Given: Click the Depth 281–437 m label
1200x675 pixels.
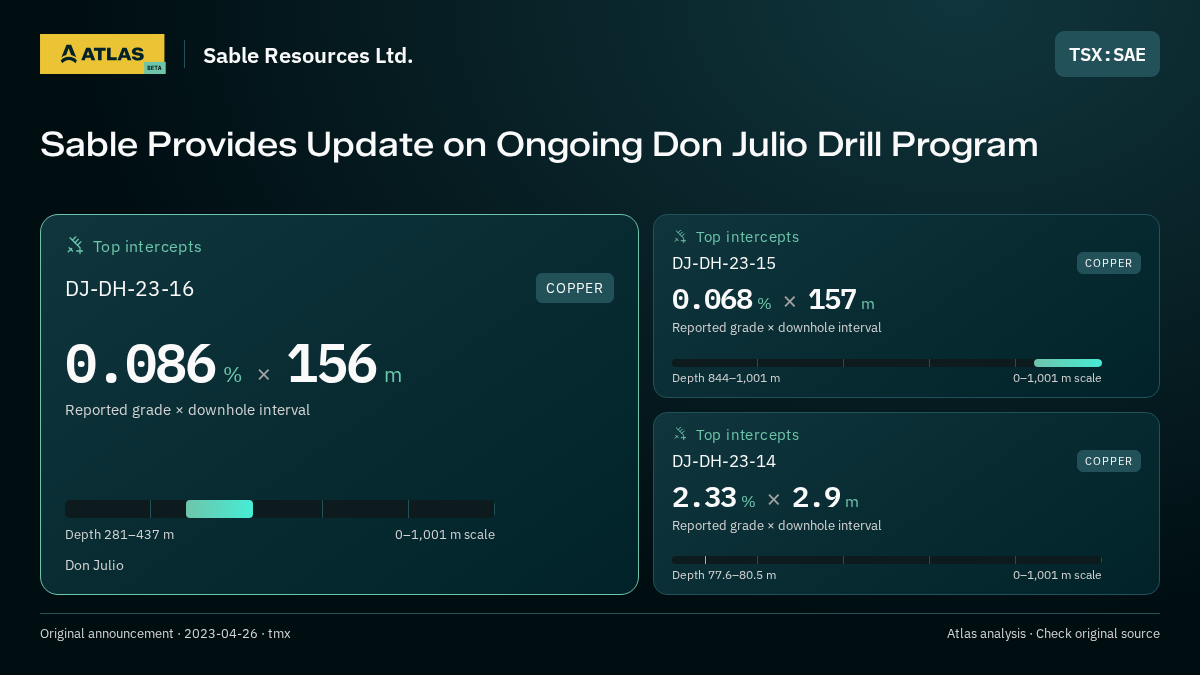Looking at the screenshot, I should click(x=119, y=535).
